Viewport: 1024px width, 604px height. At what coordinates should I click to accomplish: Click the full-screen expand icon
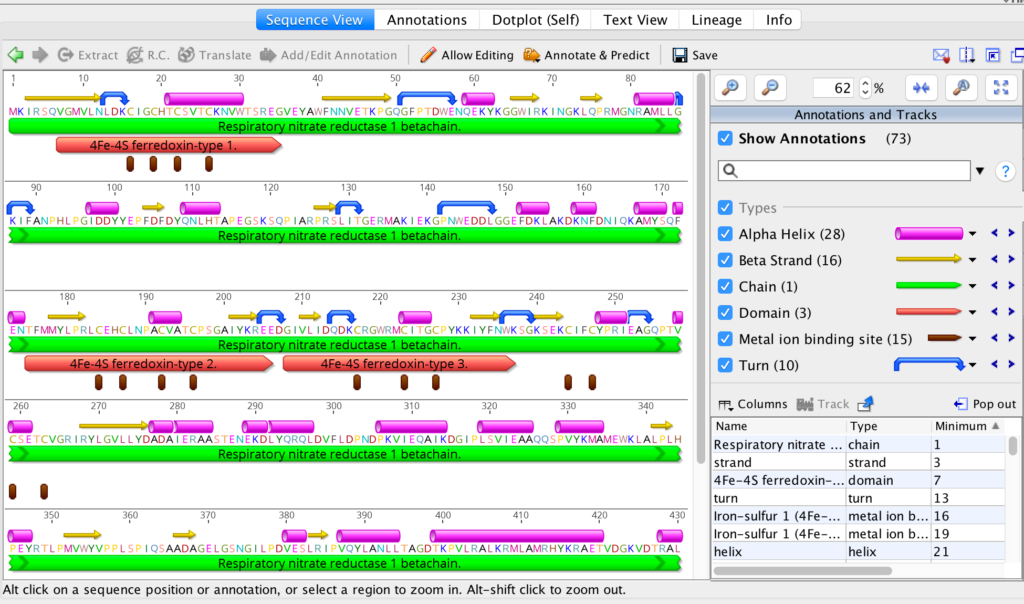pos(1001,87)
